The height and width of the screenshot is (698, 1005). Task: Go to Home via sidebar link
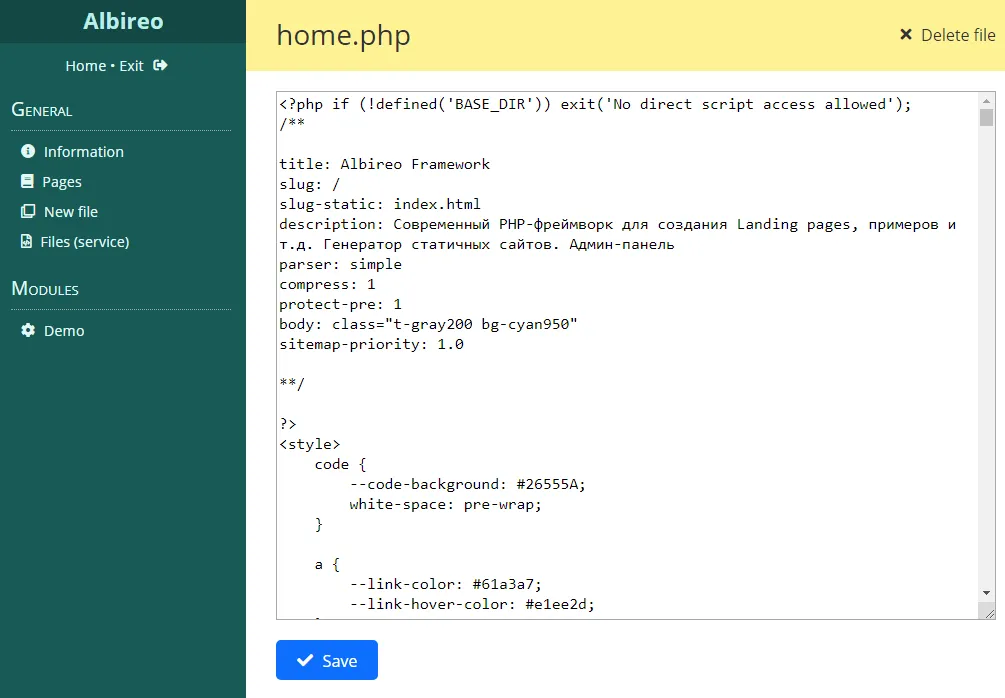point(85,66)
